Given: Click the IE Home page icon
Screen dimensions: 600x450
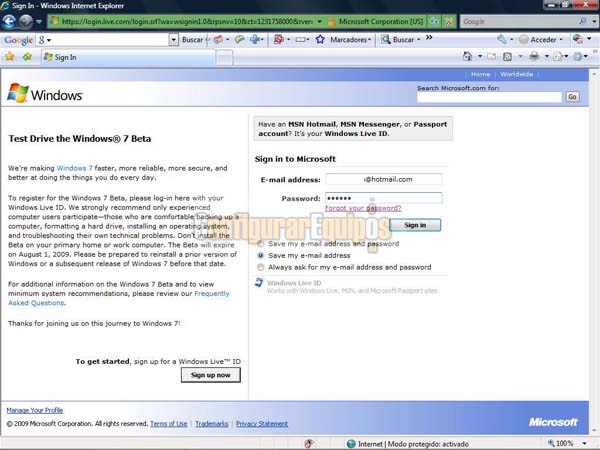Looking at the screenshot, I should 467,57.
